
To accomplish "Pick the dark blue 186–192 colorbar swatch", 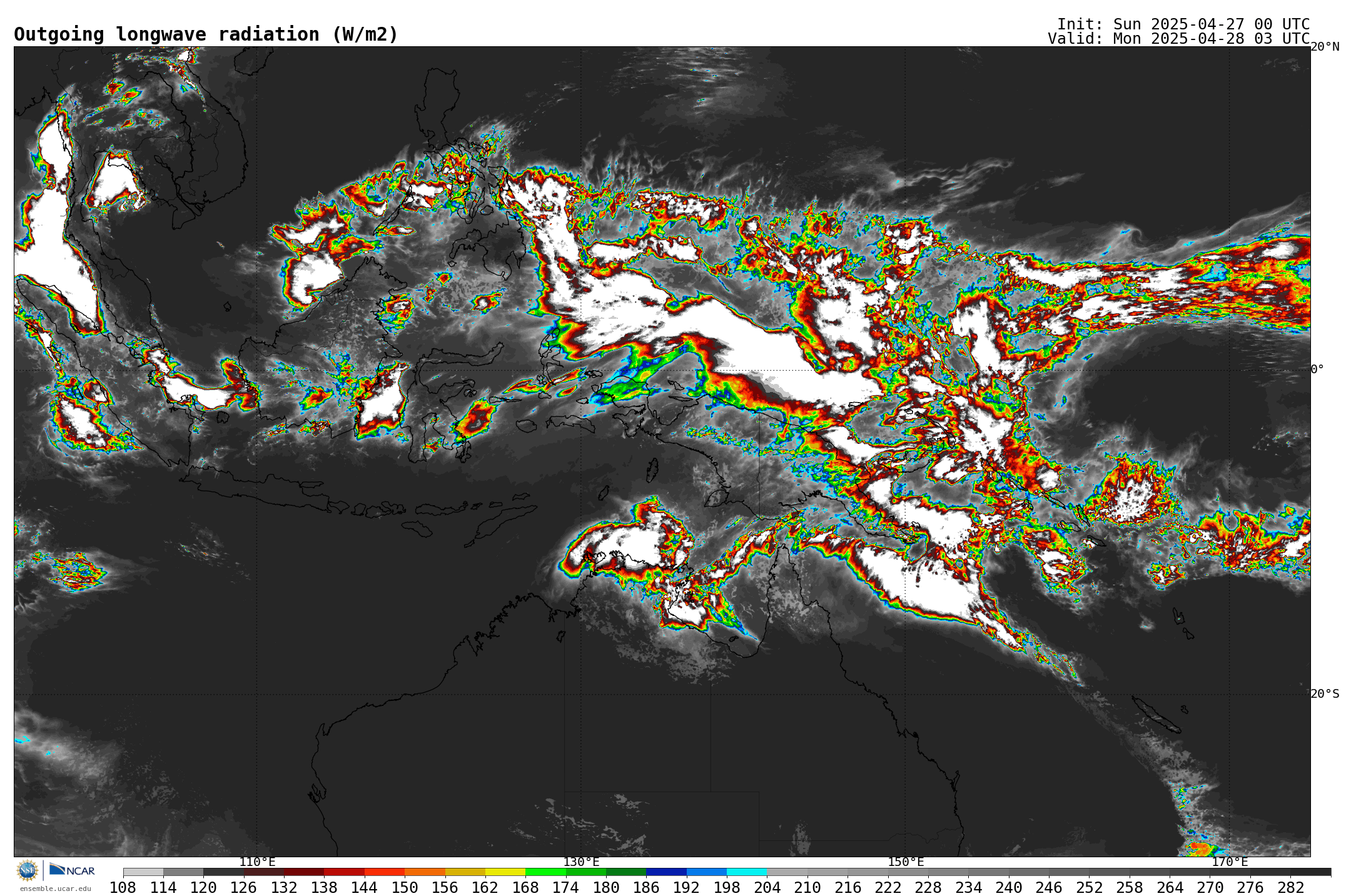I will click(666, 872).
